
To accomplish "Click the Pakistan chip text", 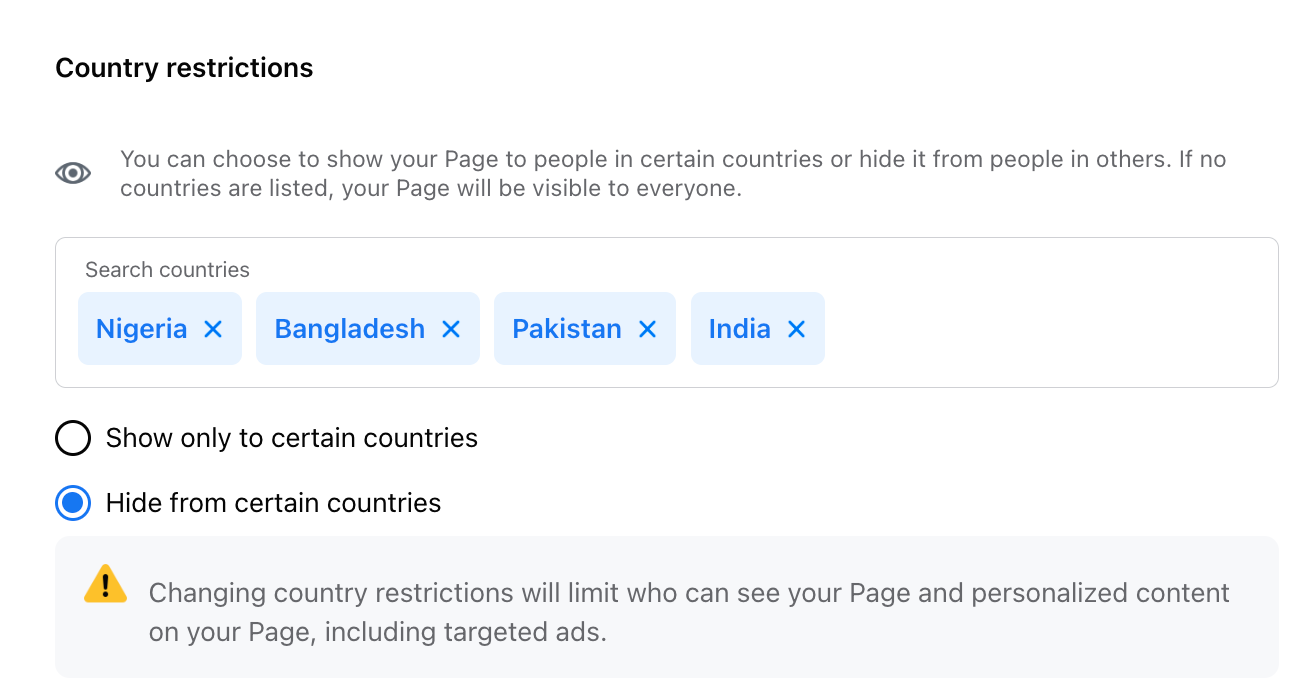I will coord(566,329).
